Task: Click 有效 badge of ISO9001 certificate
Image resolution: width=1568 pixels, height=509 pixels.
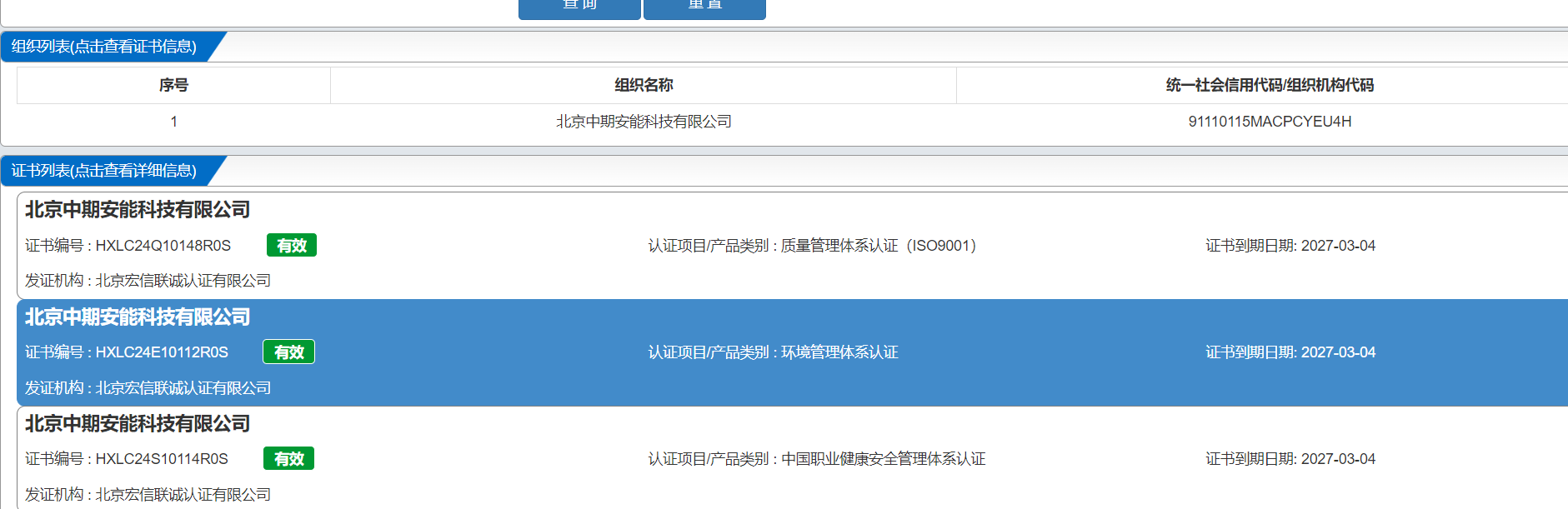Action: [x=292, y=246]
